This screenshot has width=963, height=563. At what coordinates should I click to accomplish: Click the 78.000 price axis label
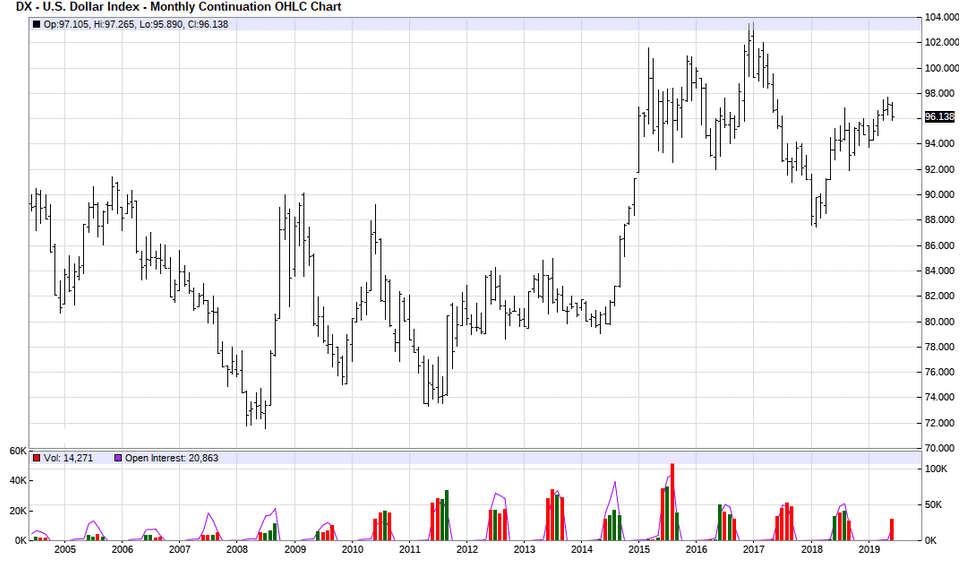click(940, 347)
